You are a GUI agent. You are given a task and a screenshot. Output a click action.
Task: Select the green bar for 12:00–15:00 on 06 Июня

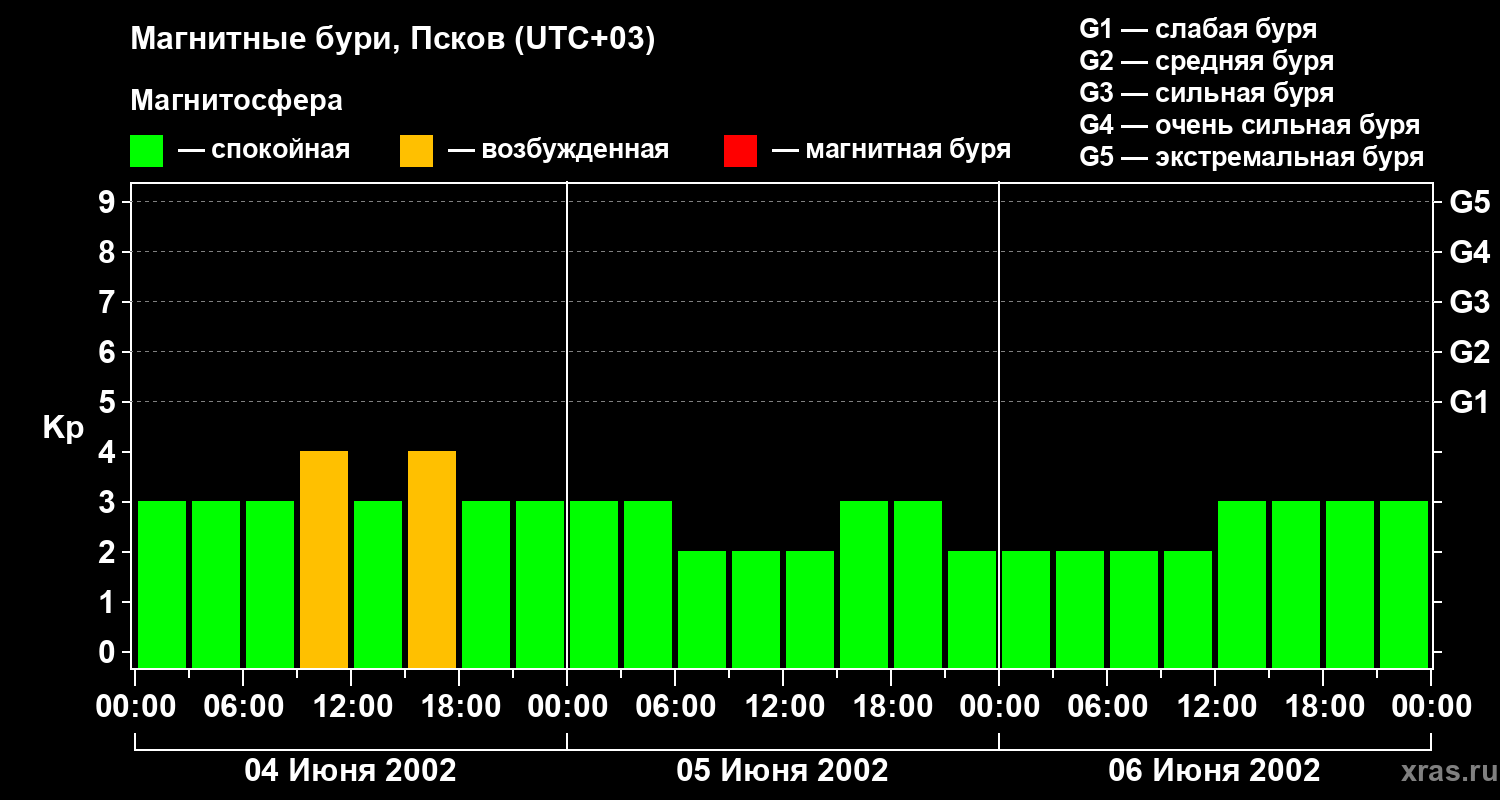1242,584
